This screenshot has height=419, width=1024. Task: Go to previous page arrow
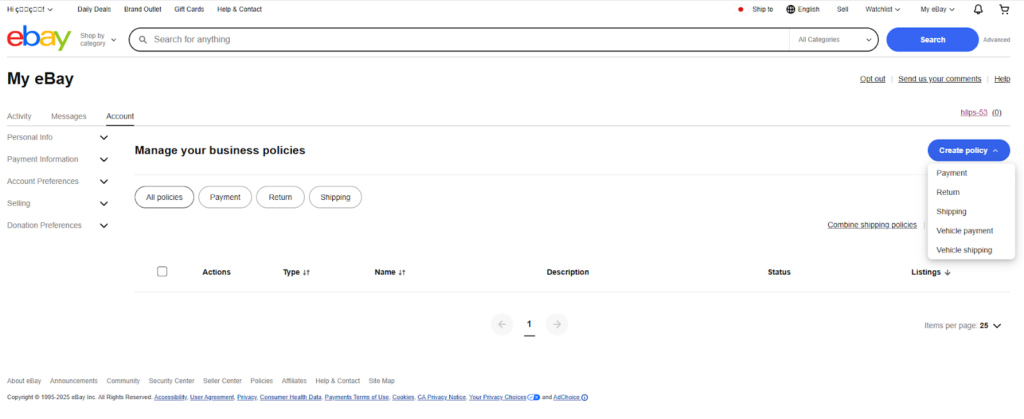pos(502,324)
